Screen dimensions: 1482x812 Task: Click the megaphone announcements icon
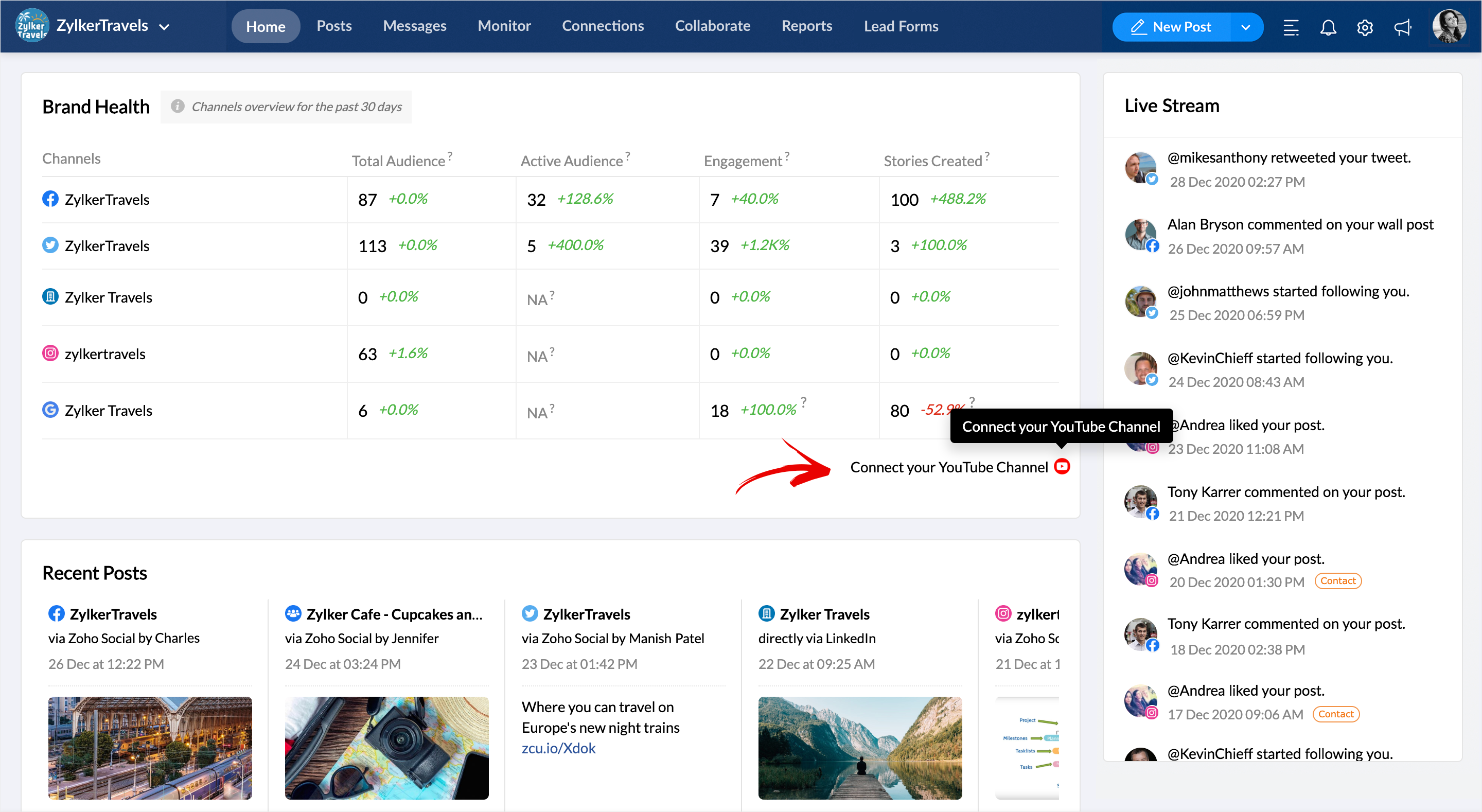pos(1402,27)
